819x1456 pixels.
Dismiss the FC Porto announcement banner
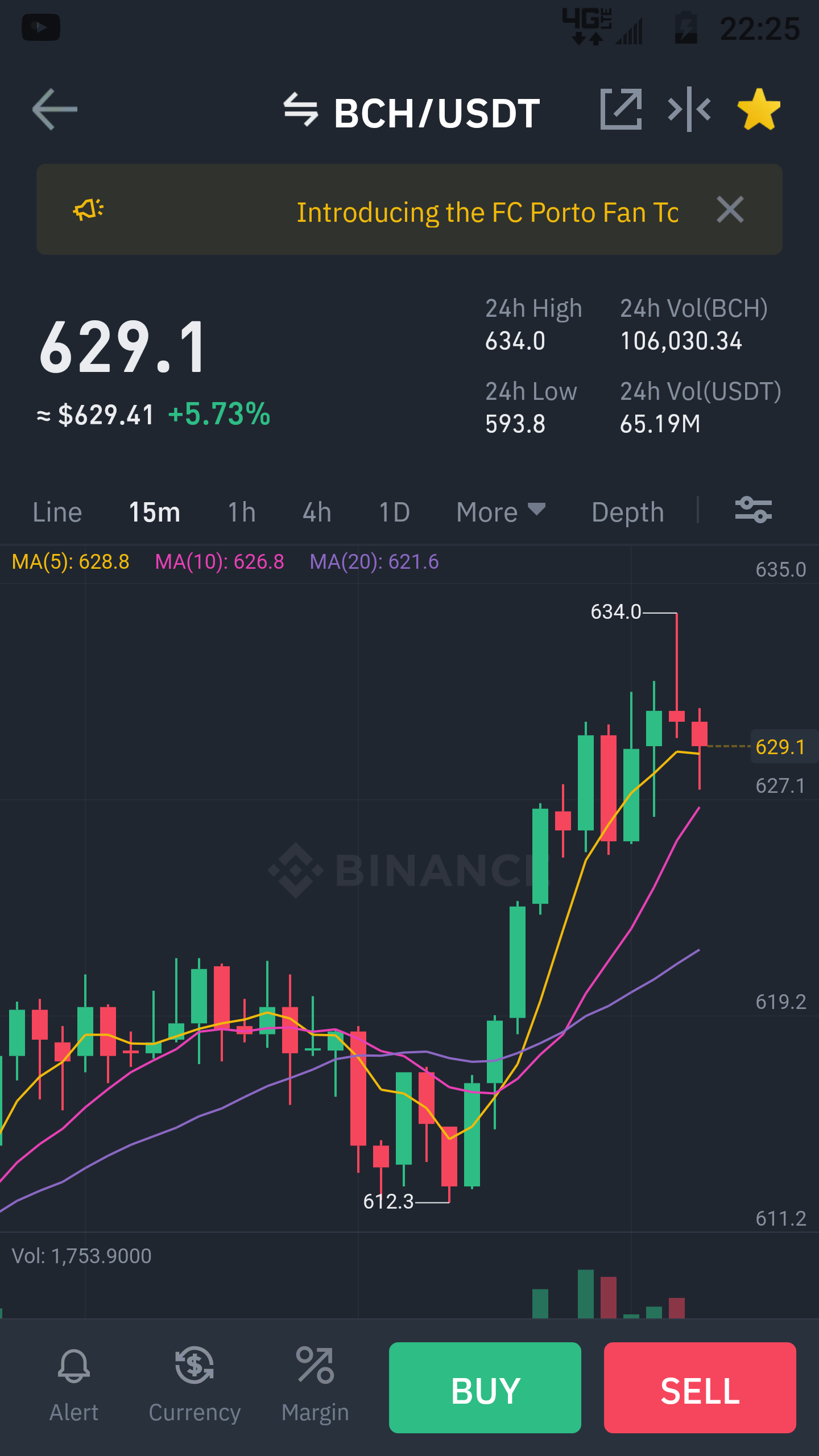pos(730,209)
